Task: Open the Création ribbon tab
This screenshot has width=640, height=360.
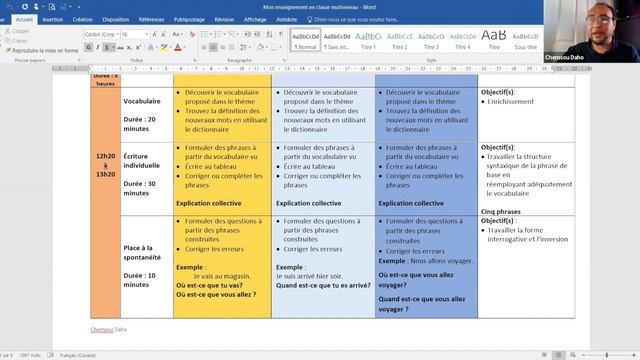Action: click(82, 20)
